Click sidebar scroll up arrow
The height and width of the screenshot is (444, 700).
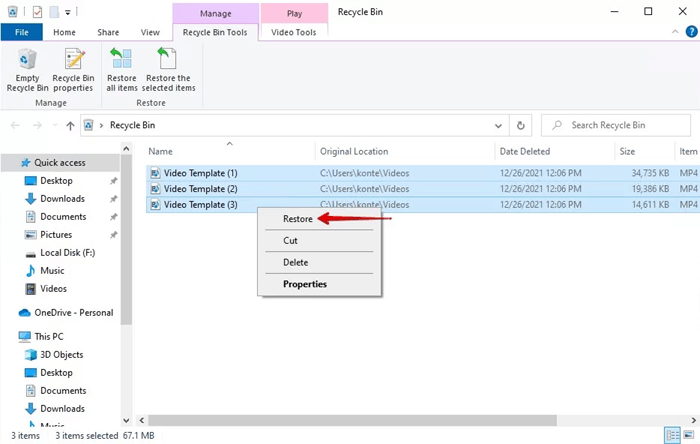click(126, 149)
